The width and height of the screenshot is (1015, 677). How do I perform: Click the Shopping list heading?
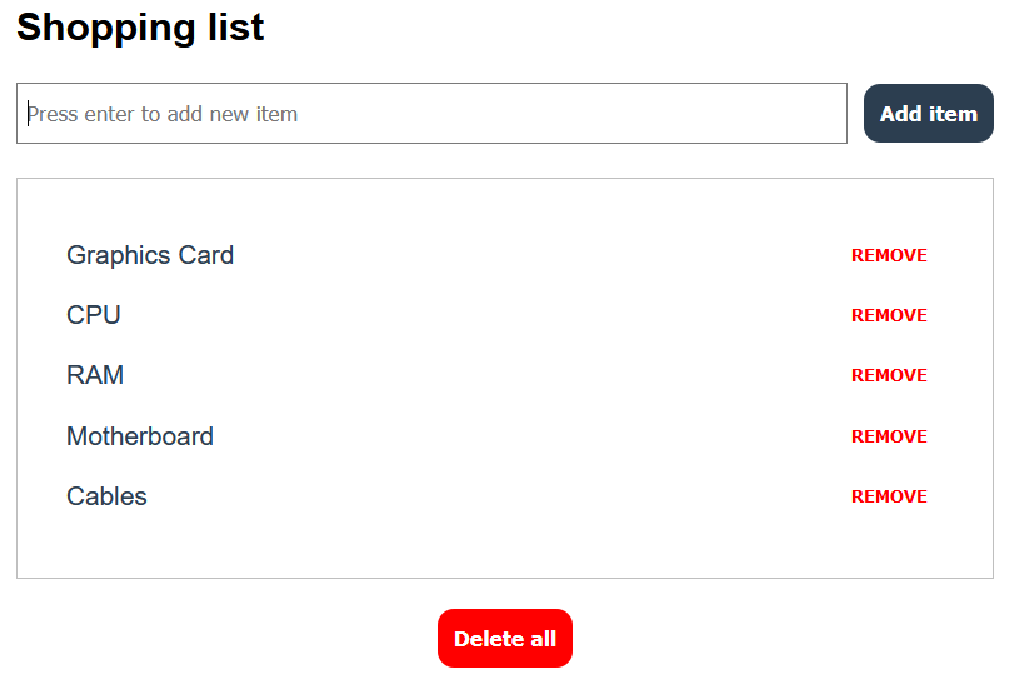(x=140, y=27)
